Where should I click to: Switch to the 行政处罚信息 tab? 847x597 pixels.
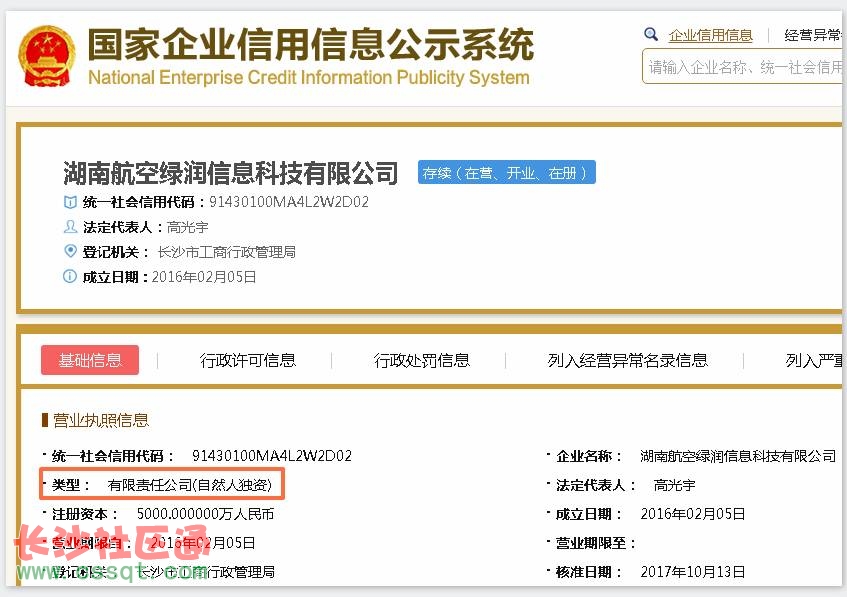pos(422,360)
